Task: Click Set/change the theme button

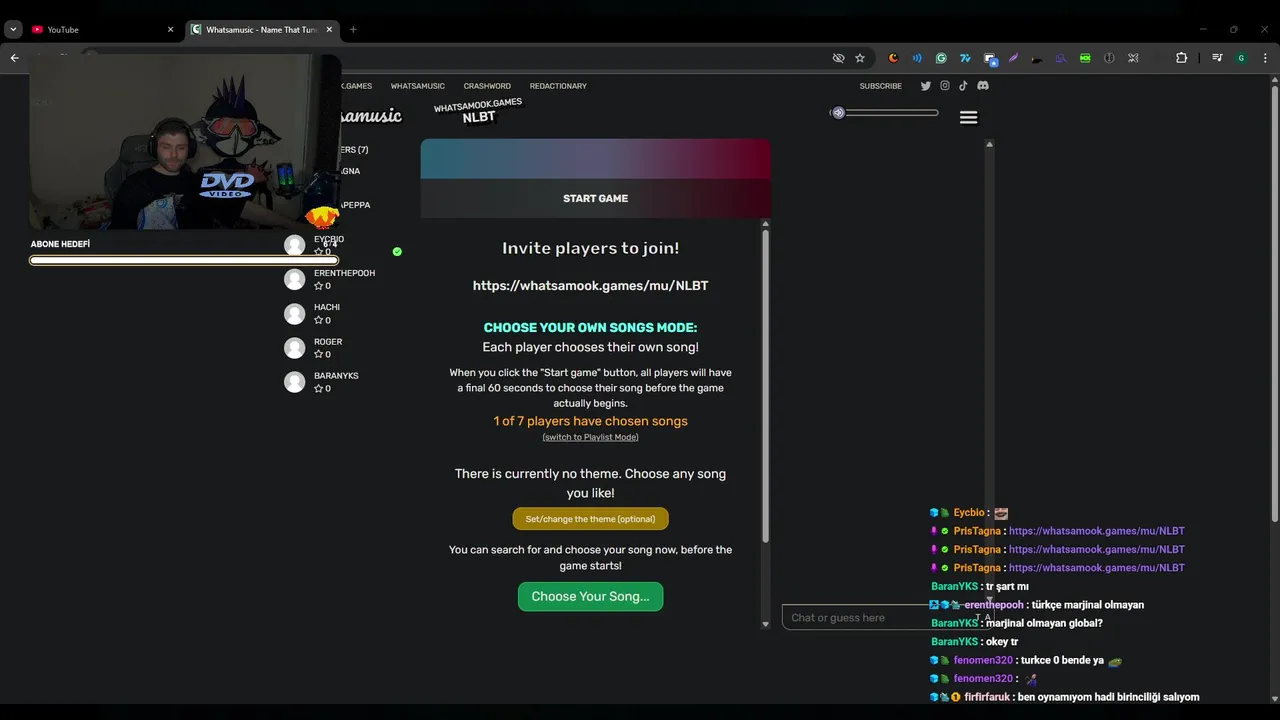Action: 590,519
